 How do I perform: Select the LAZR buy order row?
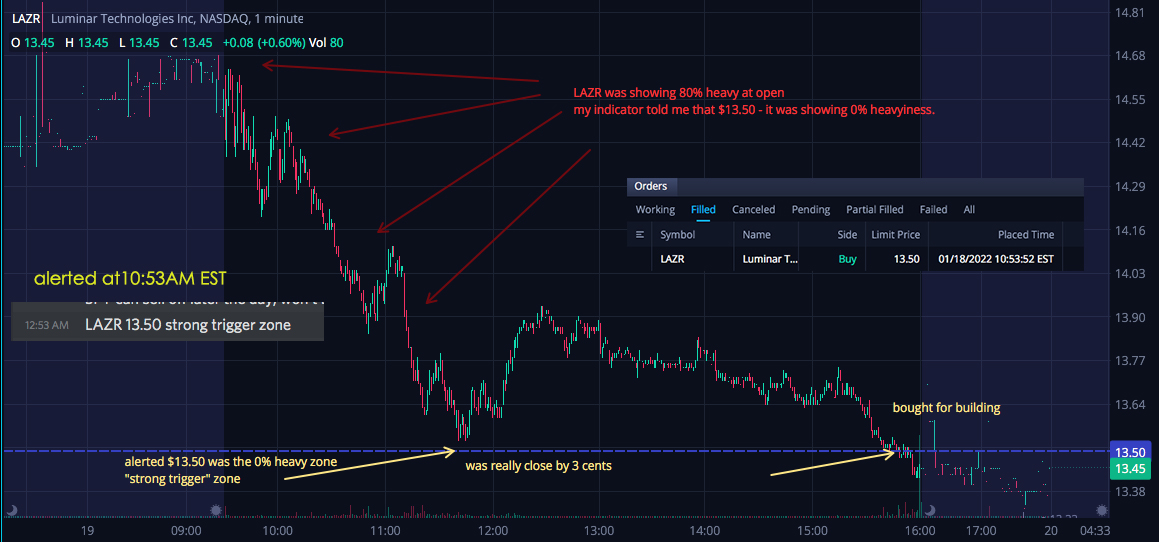(x=854, y=260)
